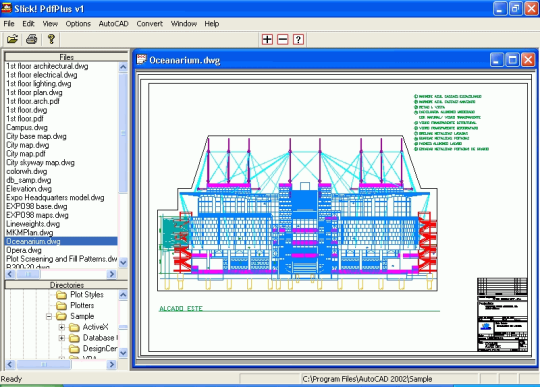Click the Database folder icon
540x387 pixels.
[74, 338]
